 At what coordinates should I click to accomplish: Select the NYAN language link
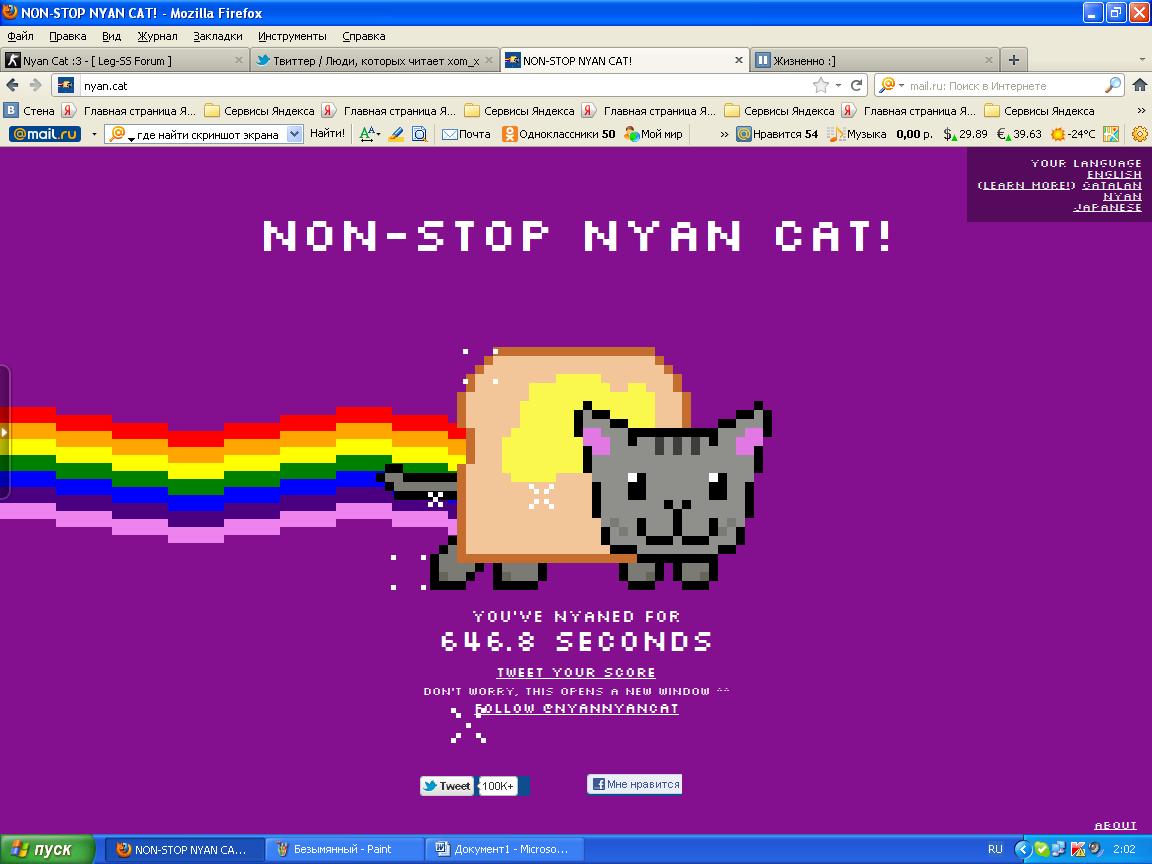coord(1122,196)
